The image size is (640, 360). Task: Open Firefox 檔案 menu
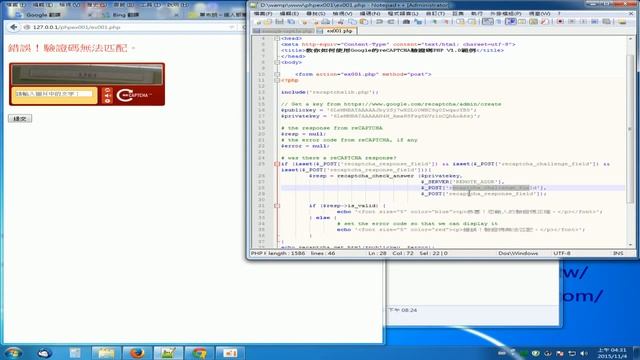pos(16,5)
